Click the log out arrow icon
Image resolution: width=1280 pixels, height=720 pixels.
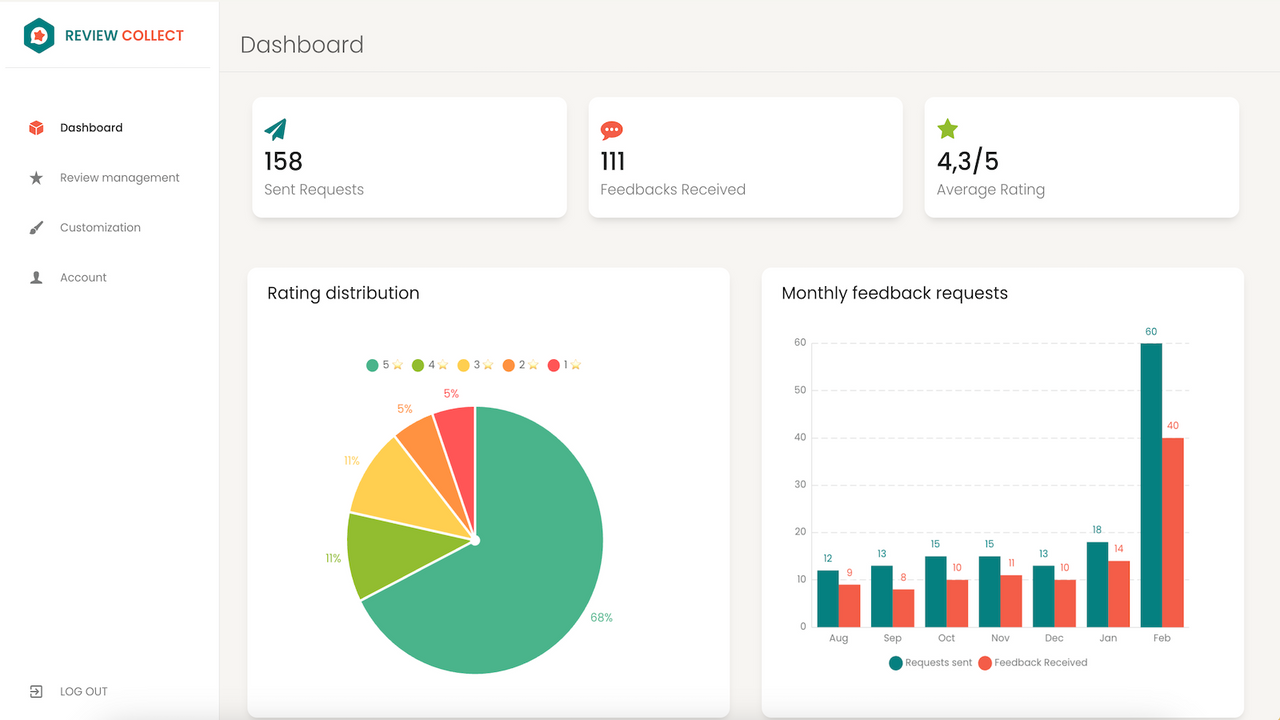(37, 691)
